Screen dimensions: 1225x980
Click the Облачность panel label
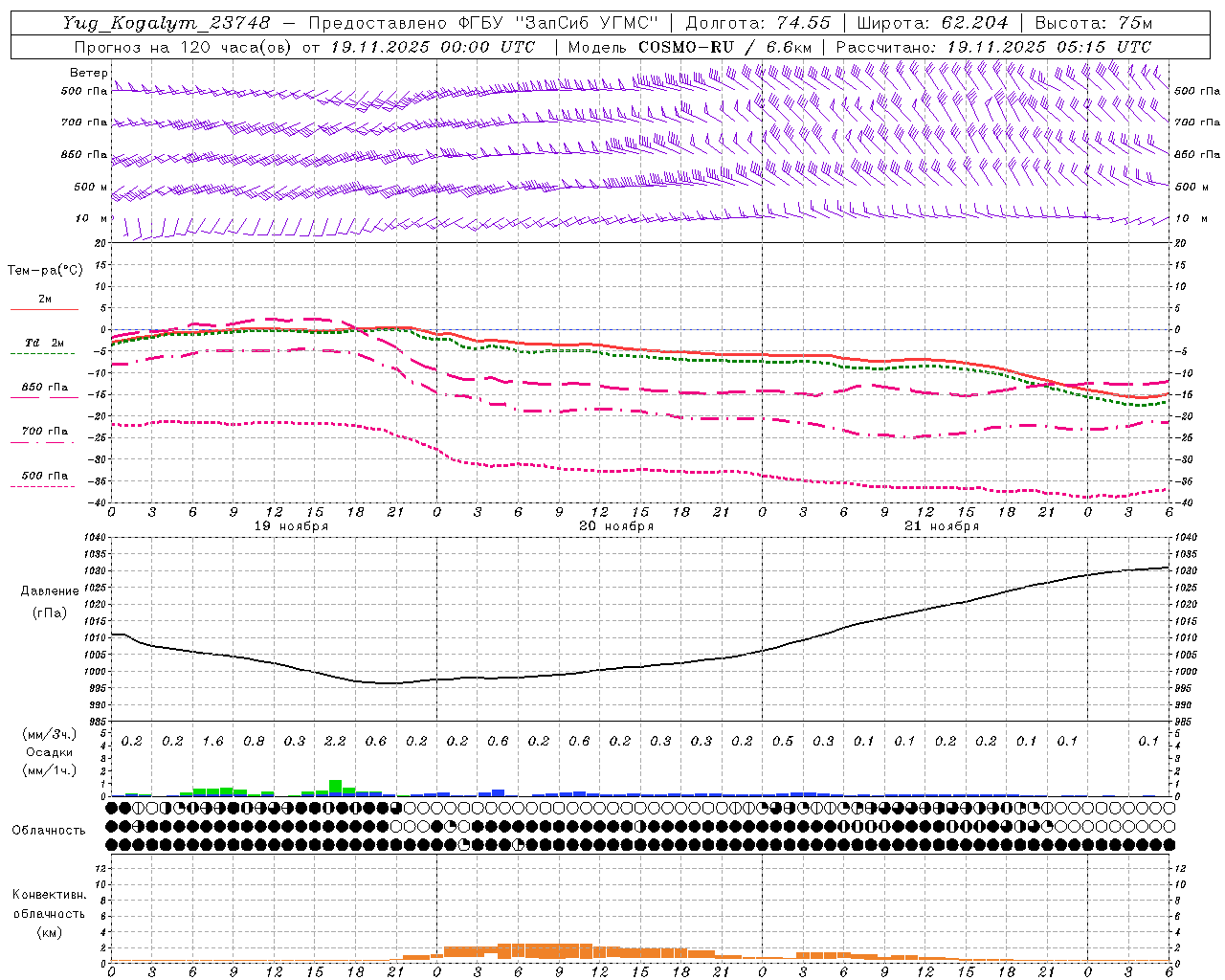click(49, 831)
